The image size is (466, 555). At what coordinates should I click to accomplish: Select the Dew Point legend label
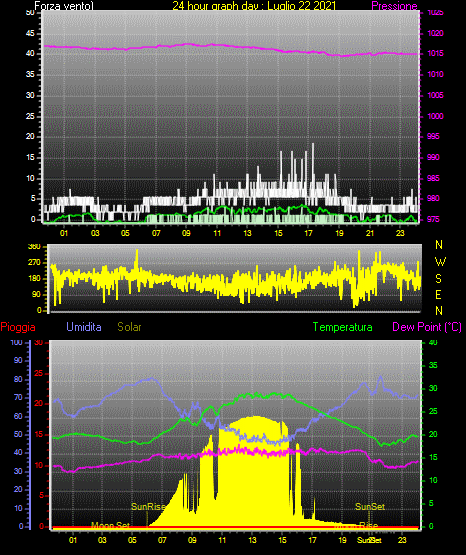click(427, 327)
